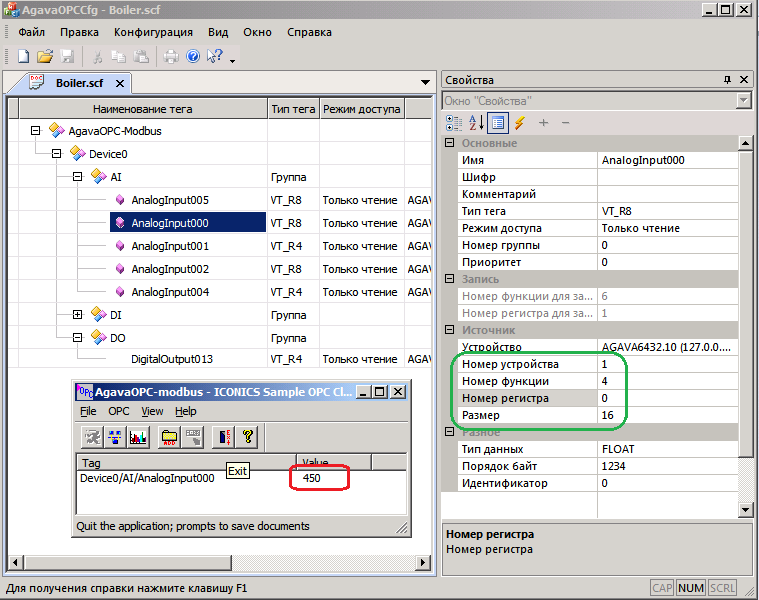
Task: Click the Наименование тега column header
Action: (x=143, y=109)
